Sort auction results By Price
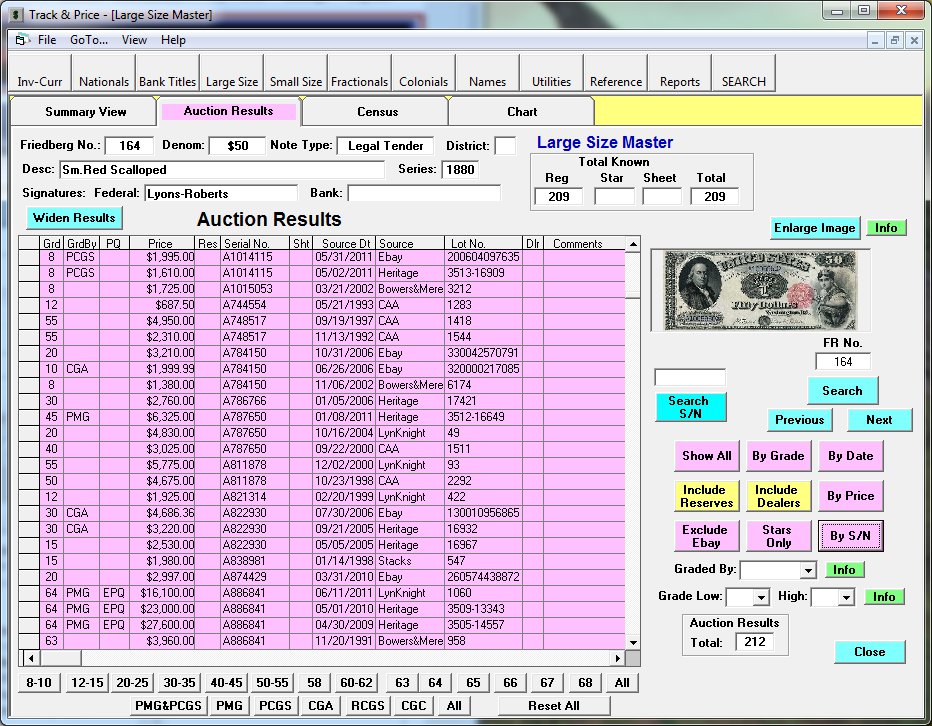Image resolution: width=932 pixels, height=726 pixels. tap(850, 496)
